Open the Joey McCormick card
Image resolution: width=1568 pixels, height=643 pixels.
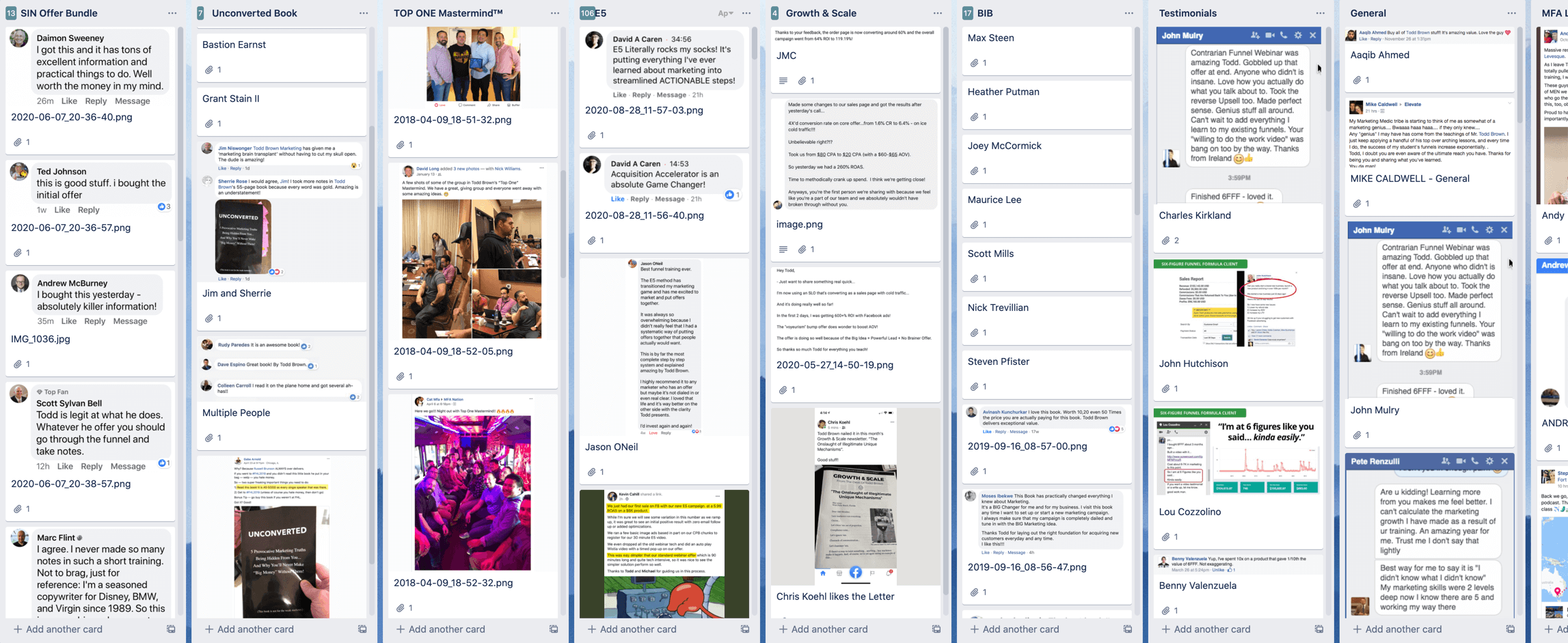click(x=1047, y=157)
